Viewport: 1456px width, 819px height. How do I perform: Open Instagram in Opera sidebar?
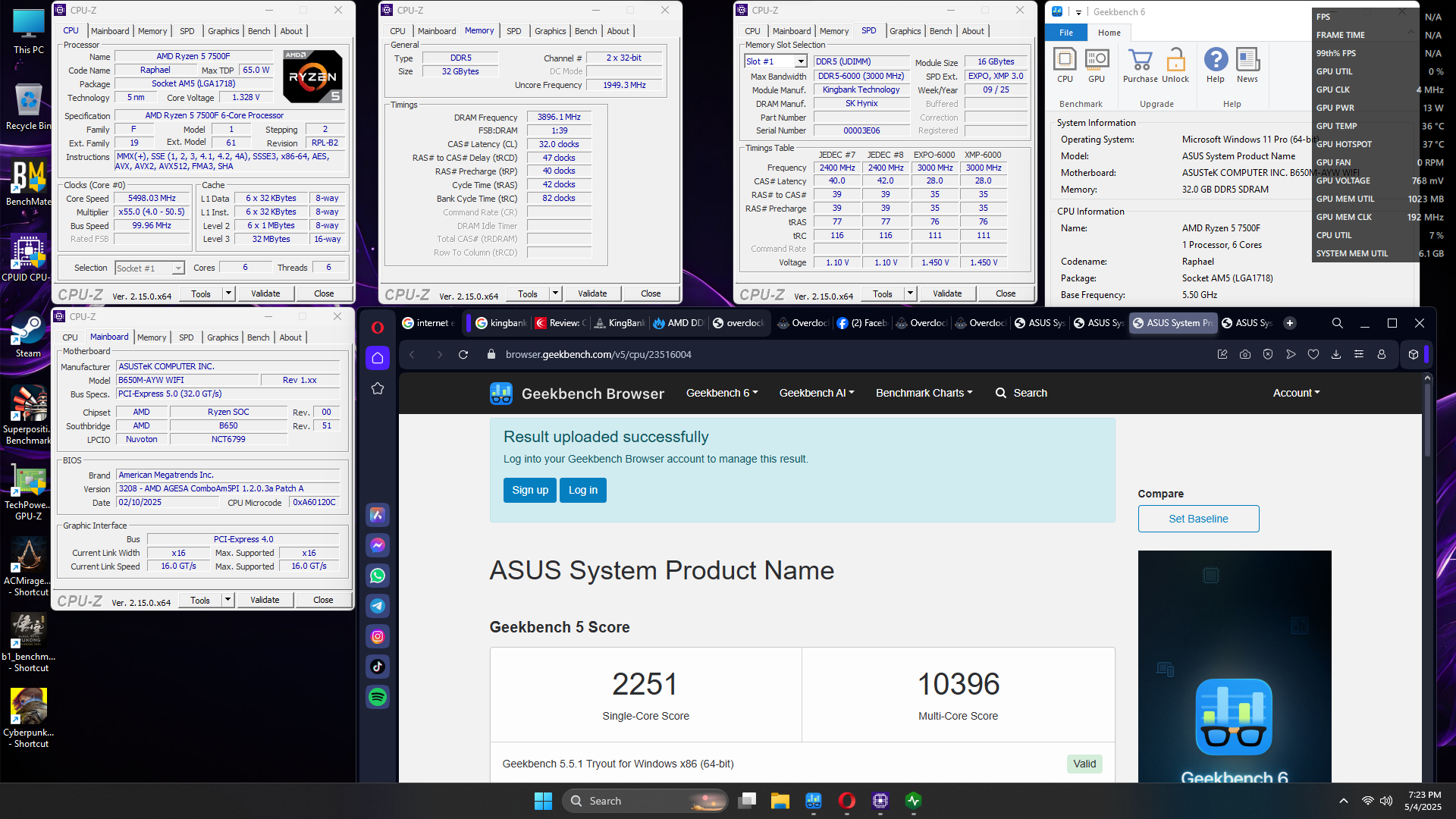pos(378,636)
